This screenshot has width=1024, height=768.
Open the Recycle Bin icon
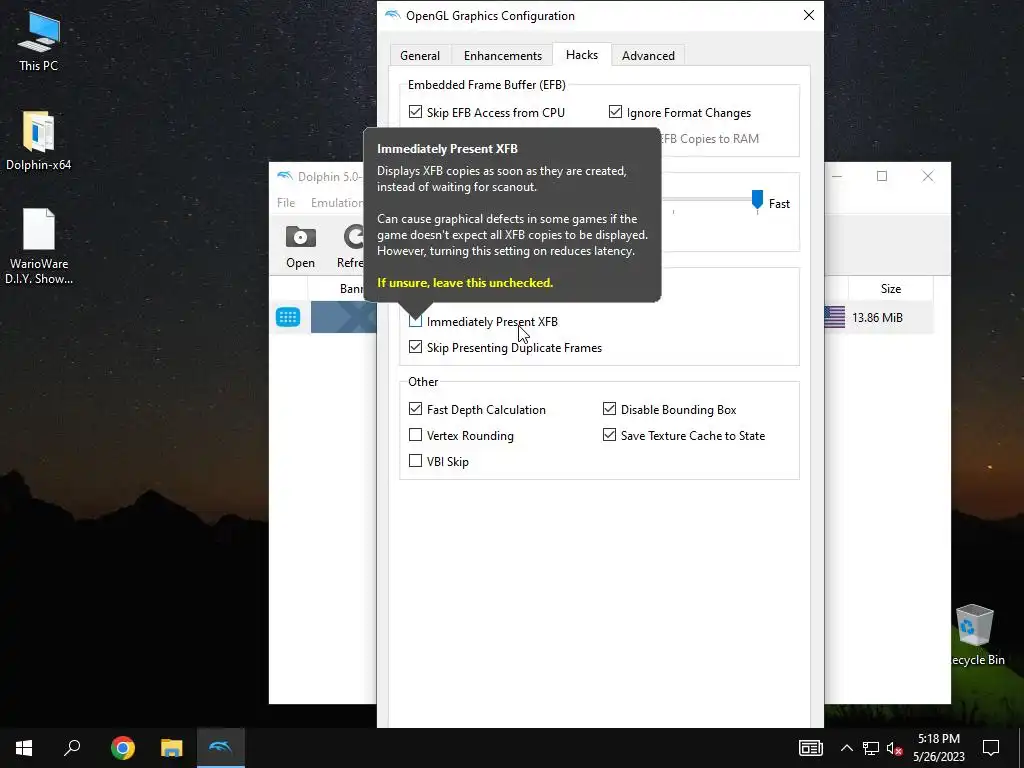click(975, 633)
